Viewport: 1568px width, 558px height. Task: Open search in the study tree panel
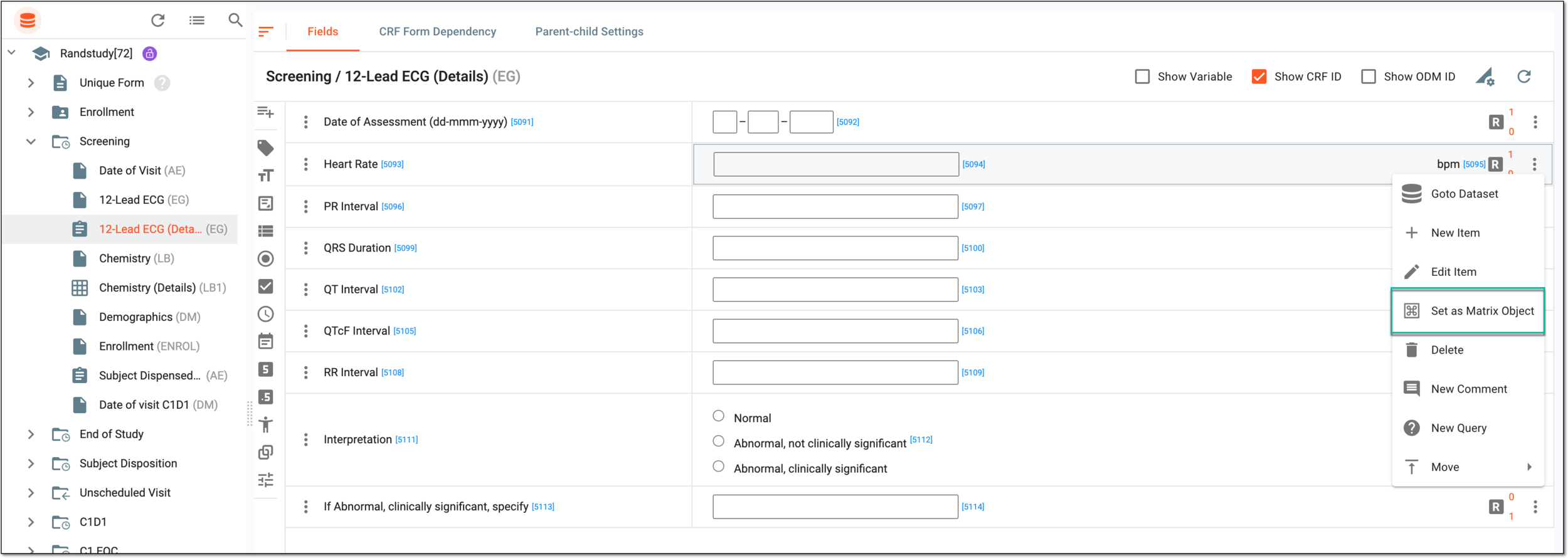(235, 20)
